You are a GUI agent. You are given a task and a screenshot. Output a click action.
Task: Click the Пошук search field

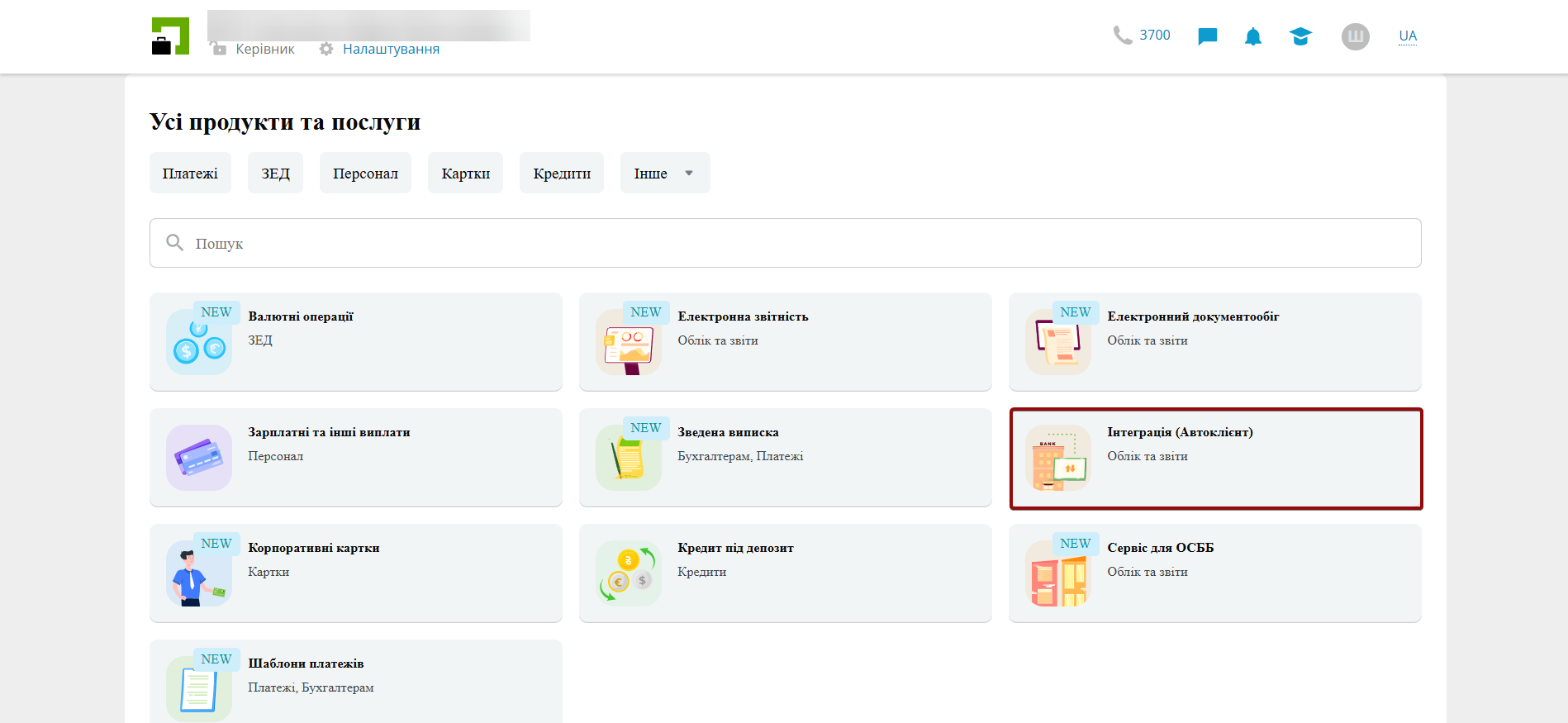[785, 243]
